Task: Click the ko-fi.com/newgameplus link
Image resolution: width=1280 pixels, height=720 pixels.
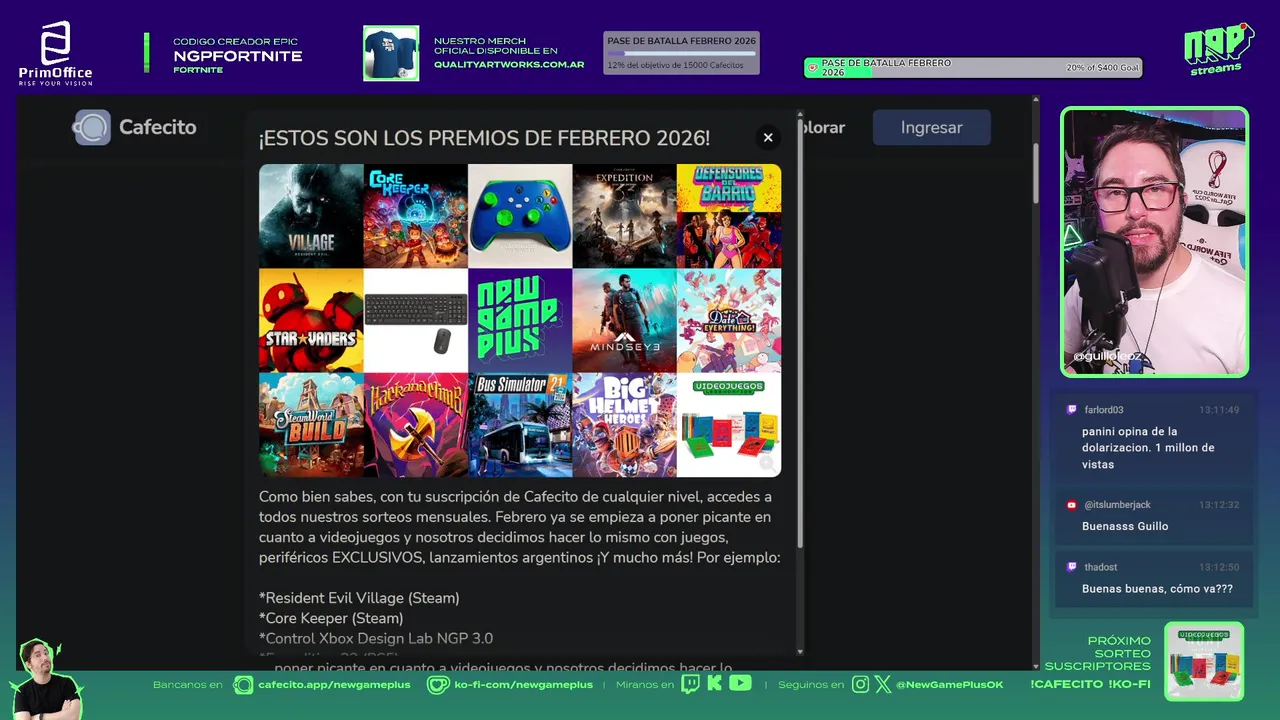Action: click(524, 685)
